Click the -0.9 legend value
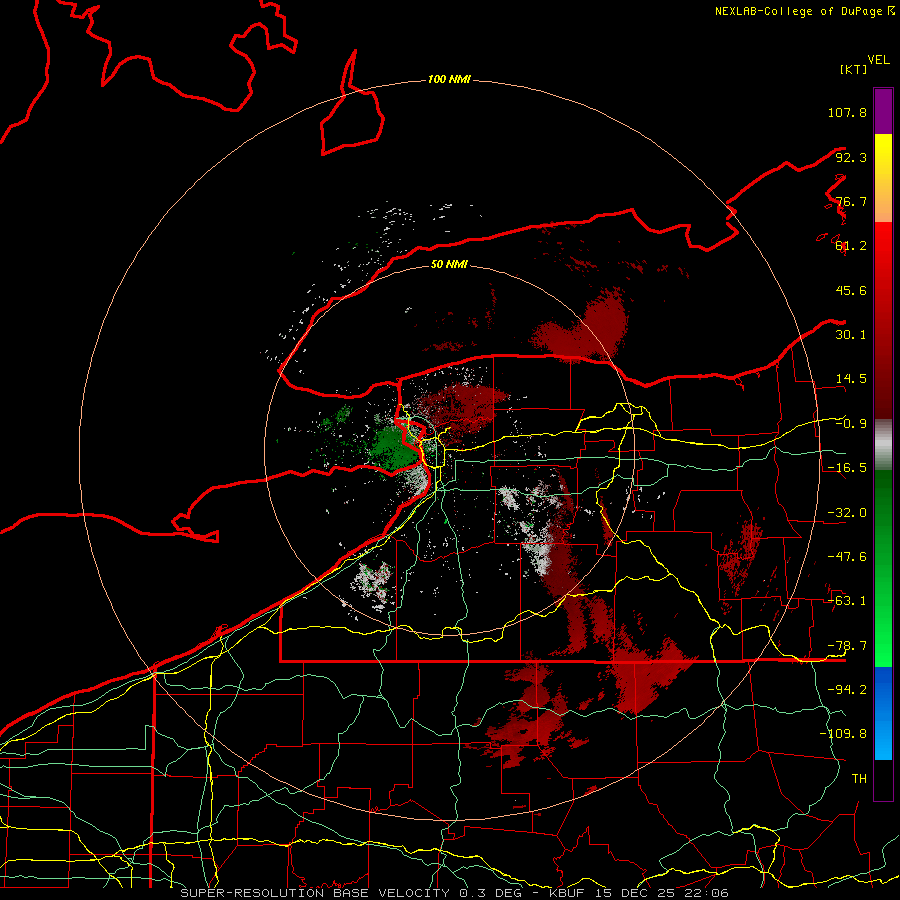The width and height of the screenshot is (900, 900). point(851,424)
